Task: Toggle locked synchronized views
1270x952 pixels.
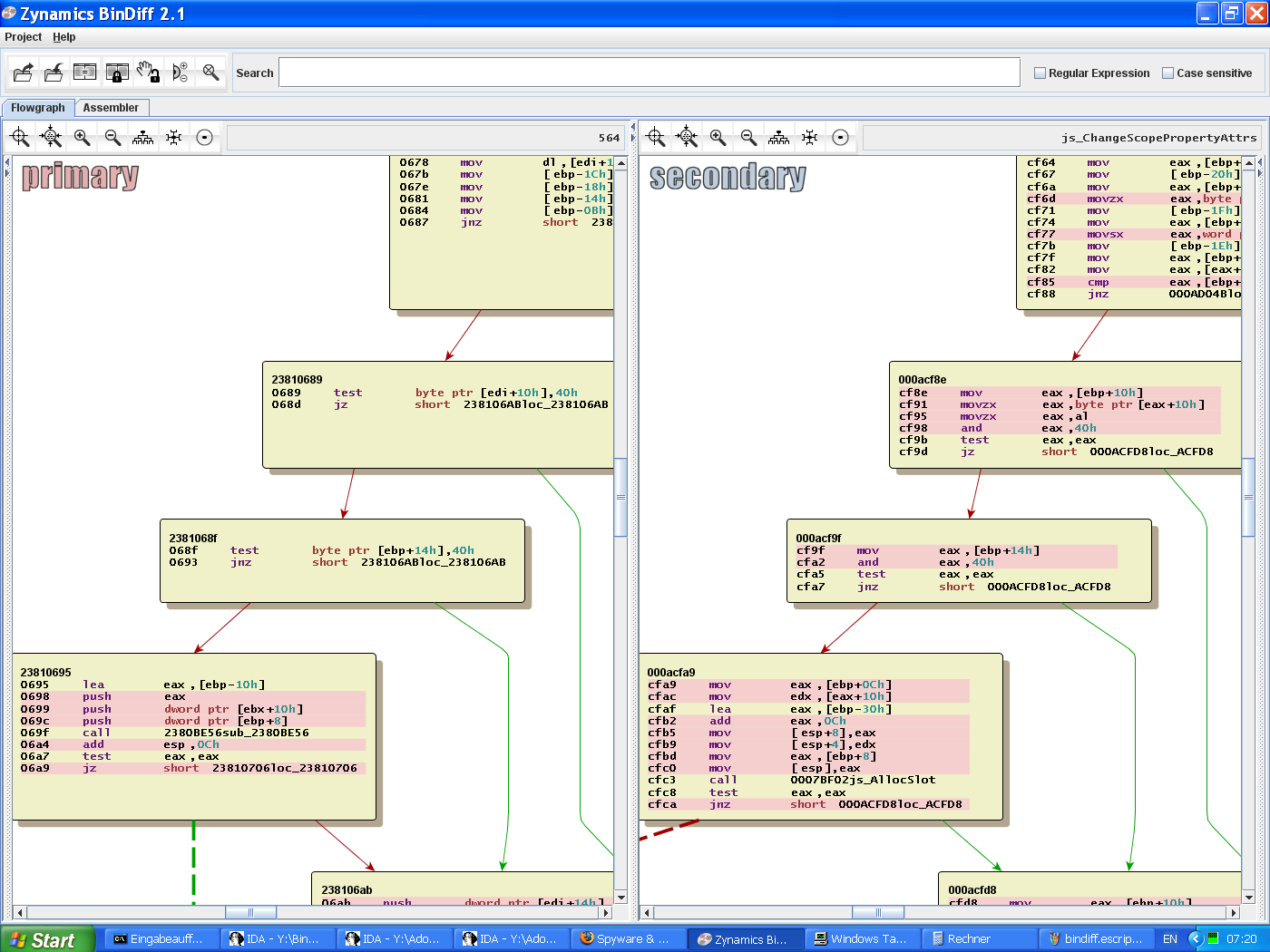Action: tap(116, 72)
